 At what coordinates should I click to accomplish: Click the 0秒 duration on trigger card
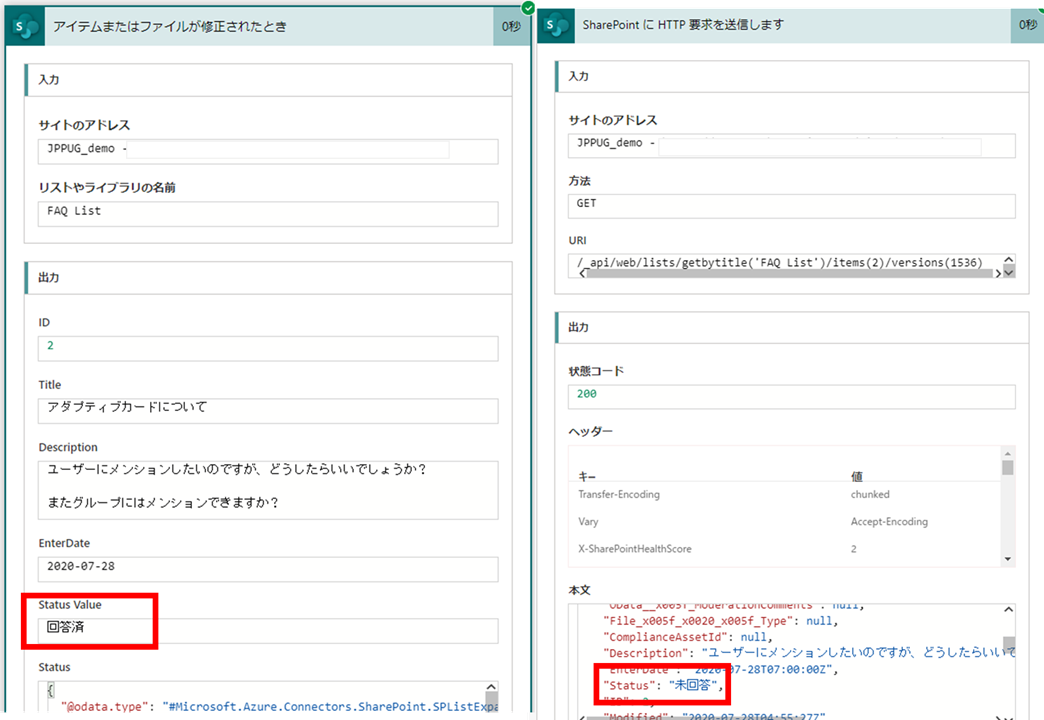click(511, 27)
